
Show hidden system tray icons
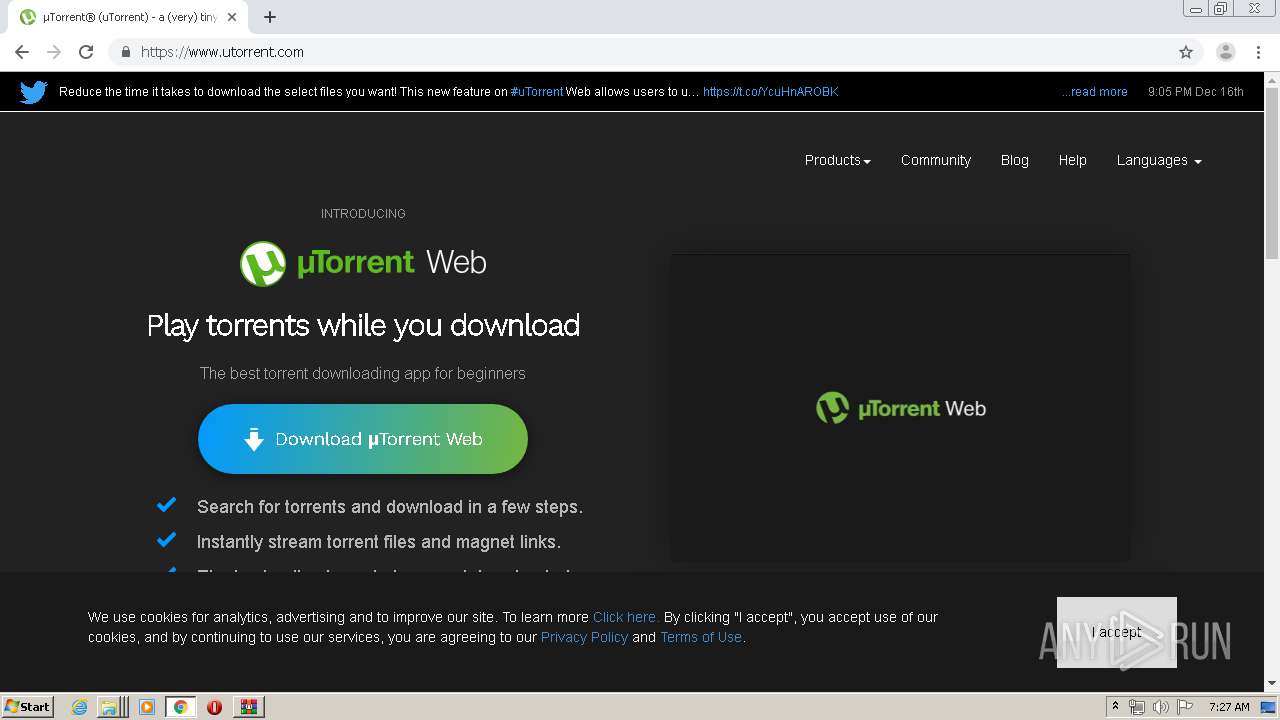coord(1115,707)
